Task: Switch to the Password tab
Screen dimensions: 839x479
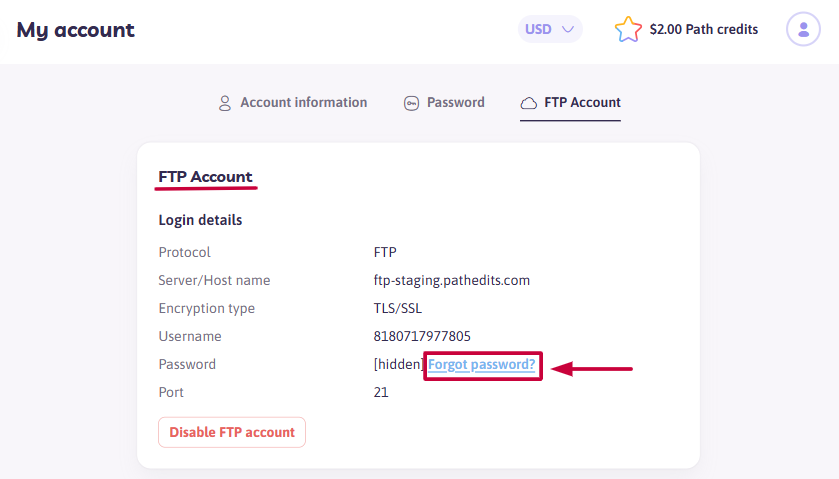Action: pyautogui.click(x=444, y=103)
